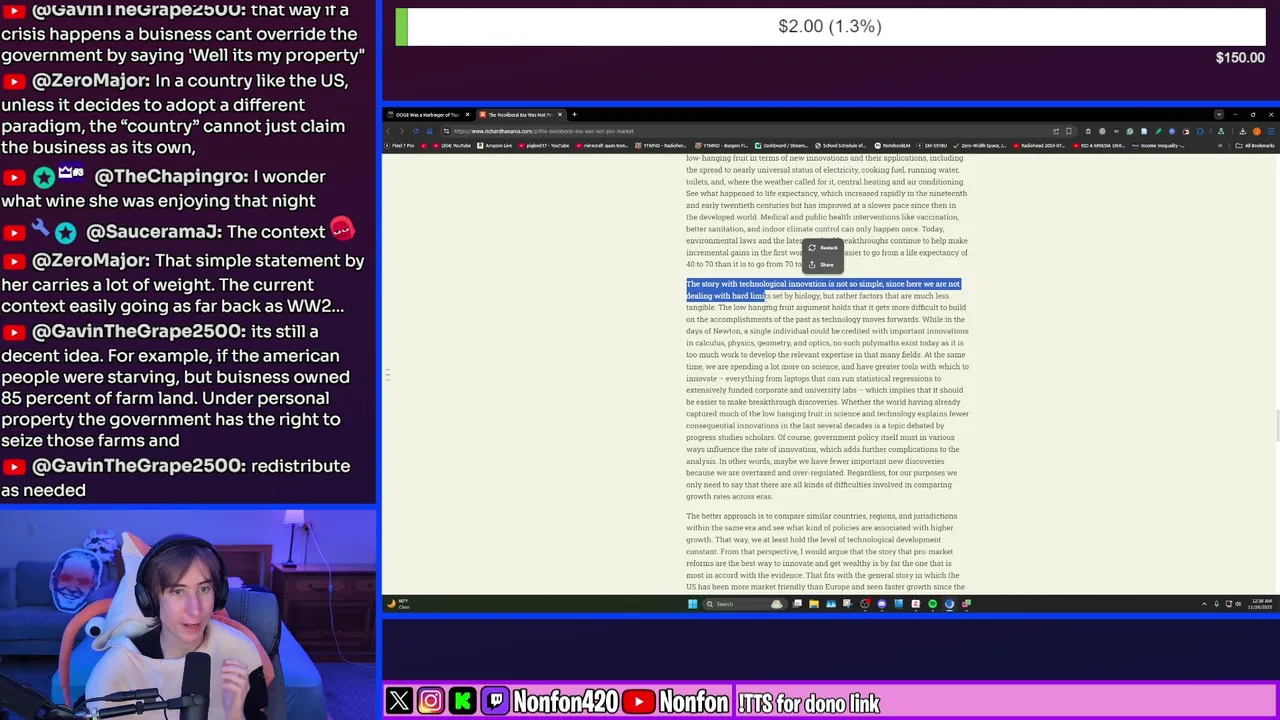The height and width of the screenshot is (720, 1280).
Task: Click the !TTS for dono link text
Action: [808, 703]
